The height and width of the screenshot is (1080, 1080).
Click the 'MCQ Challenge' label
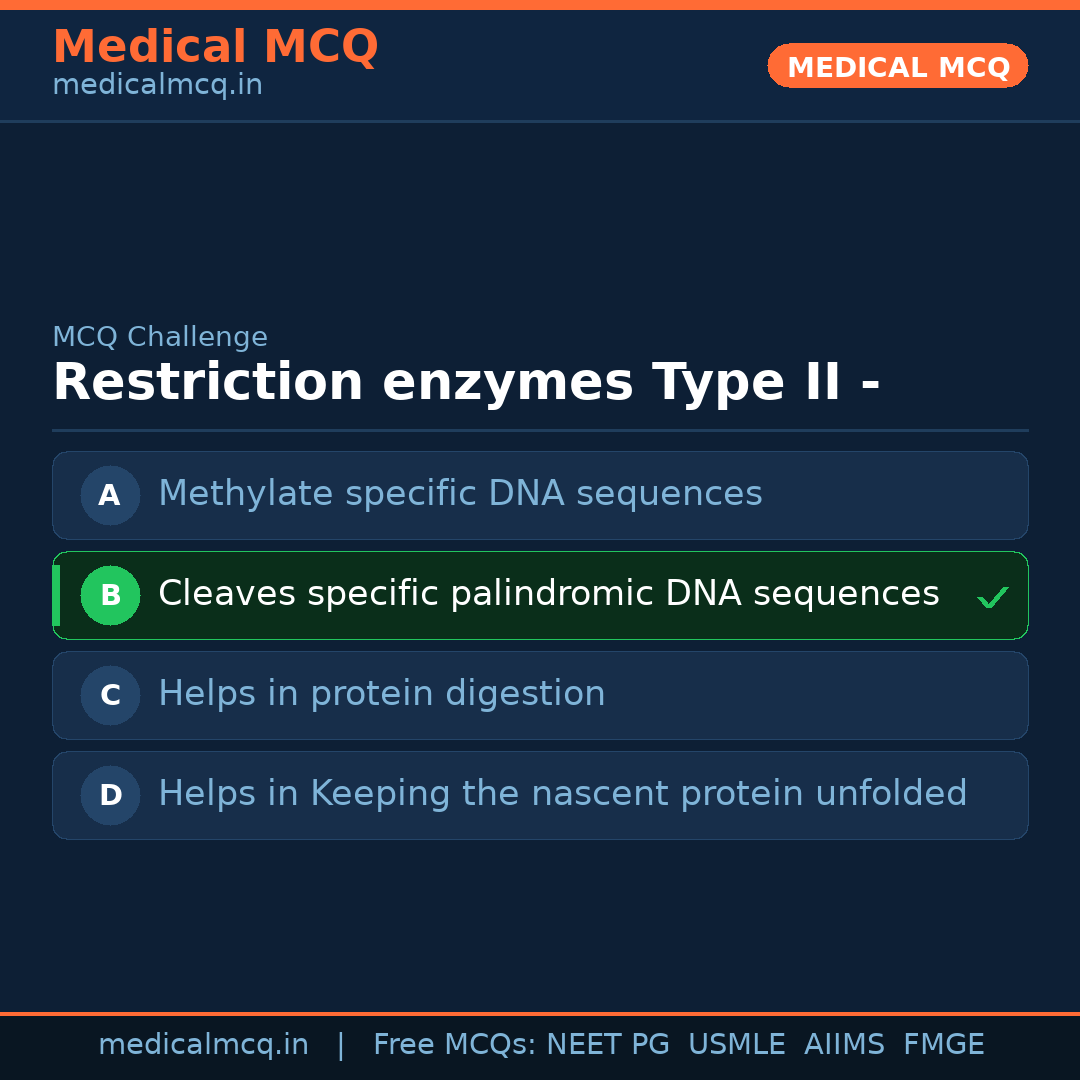point(160,337)
